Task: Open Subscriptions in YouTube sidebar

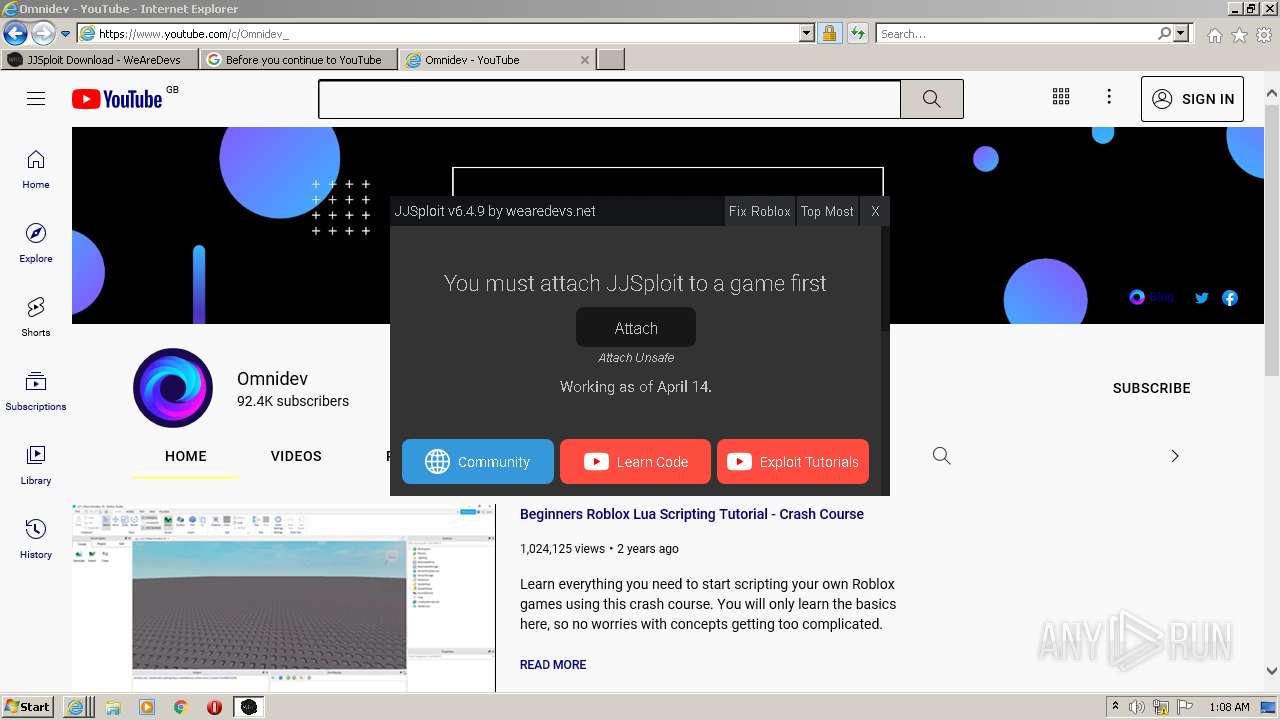Action: [36, 391]
